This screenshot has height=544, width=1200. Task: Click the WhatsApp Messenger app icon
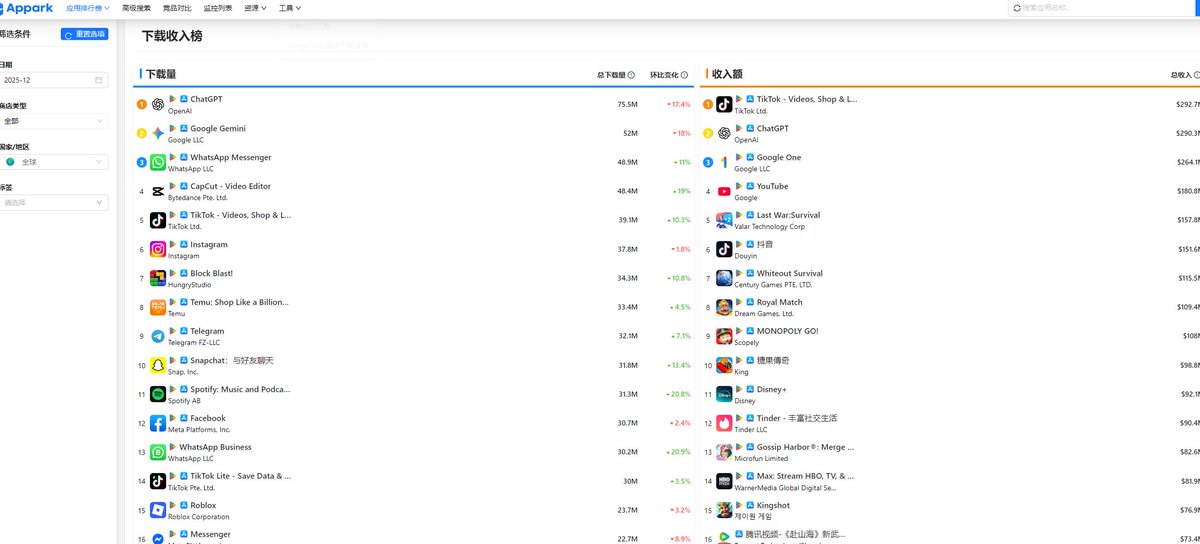point(158,163)
